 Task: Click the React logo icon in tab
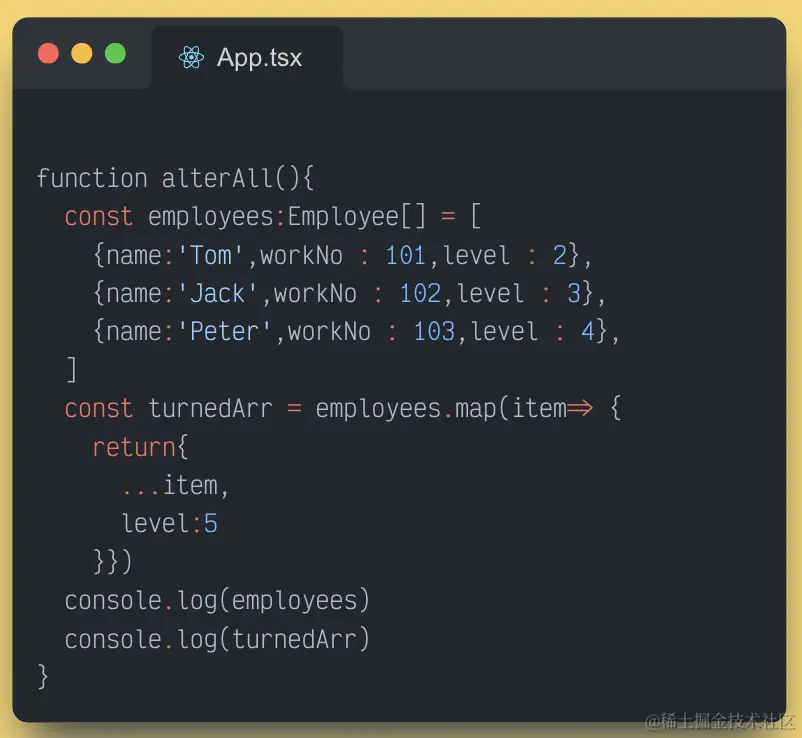tap(191, 57)
